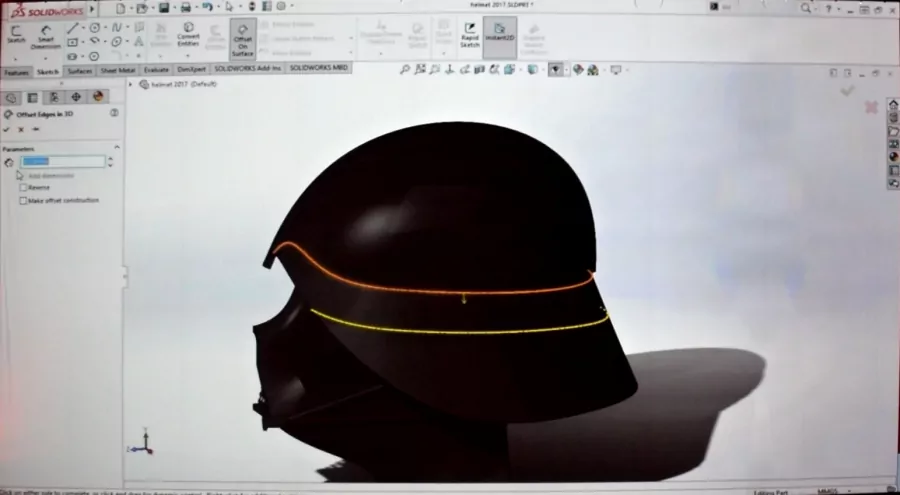Viewport: 900px width, 495px height.
Task: Switch to the Sketch tab
Action: click(48, 72)
